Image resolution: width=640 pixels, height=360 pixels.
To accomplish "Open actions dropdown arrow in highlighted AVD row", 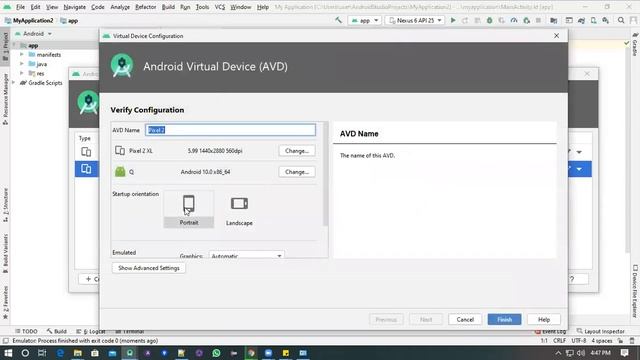I will [x=579, y=169].
